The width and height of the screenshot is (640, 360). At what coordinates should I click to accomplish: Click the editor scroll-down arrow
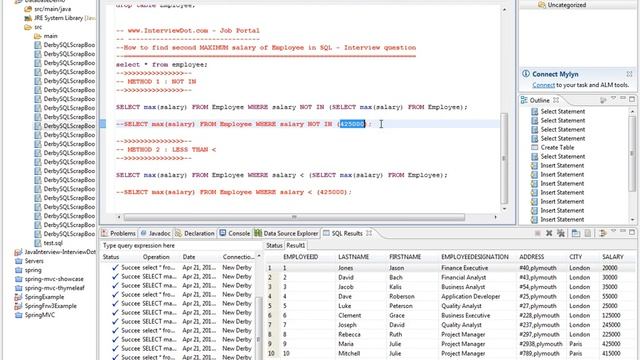(x=504, y=209)
